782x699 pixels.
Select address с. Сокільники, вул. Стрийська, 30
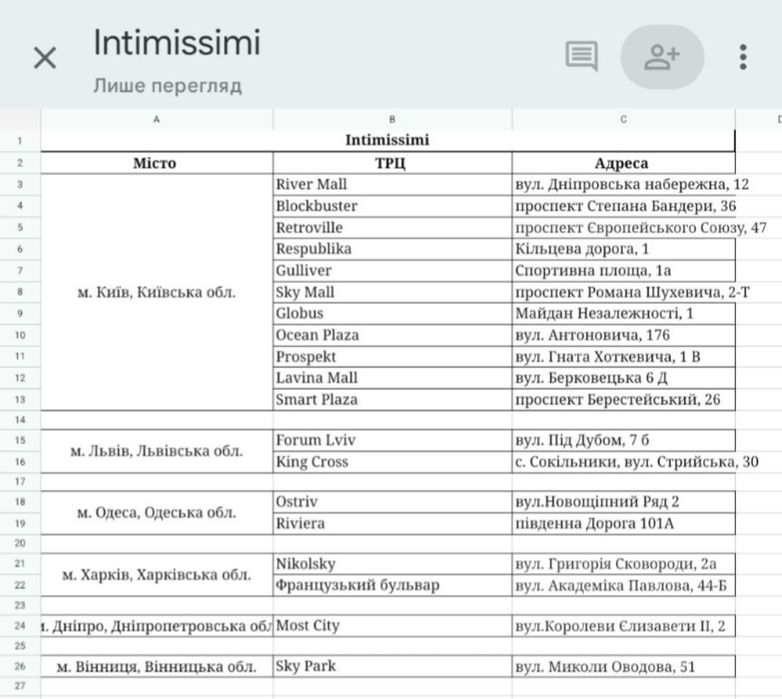623,462
